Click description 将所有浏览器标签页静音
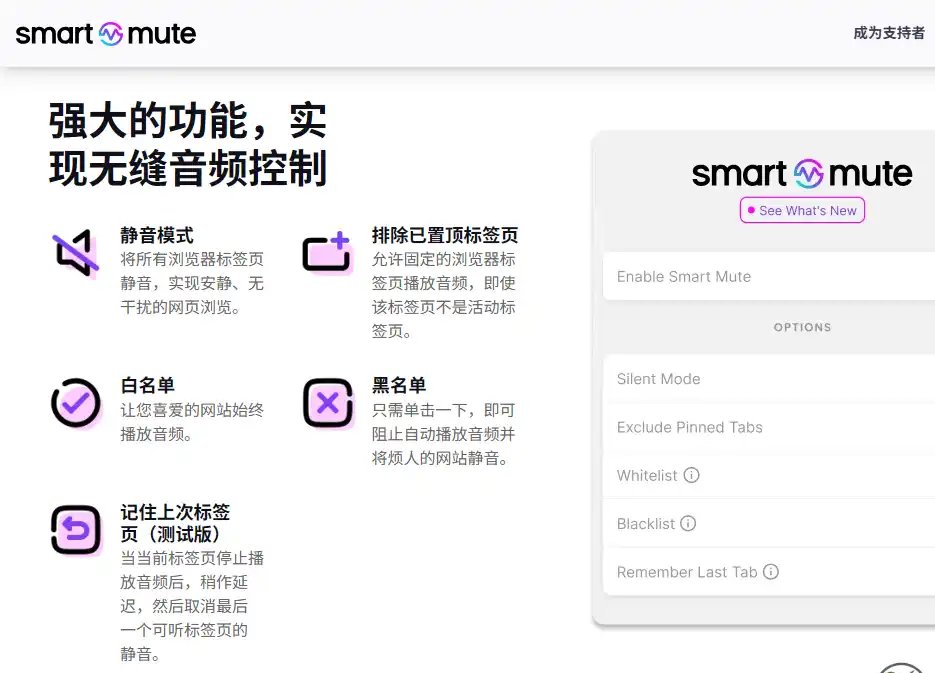 click(x=191, y=283)
